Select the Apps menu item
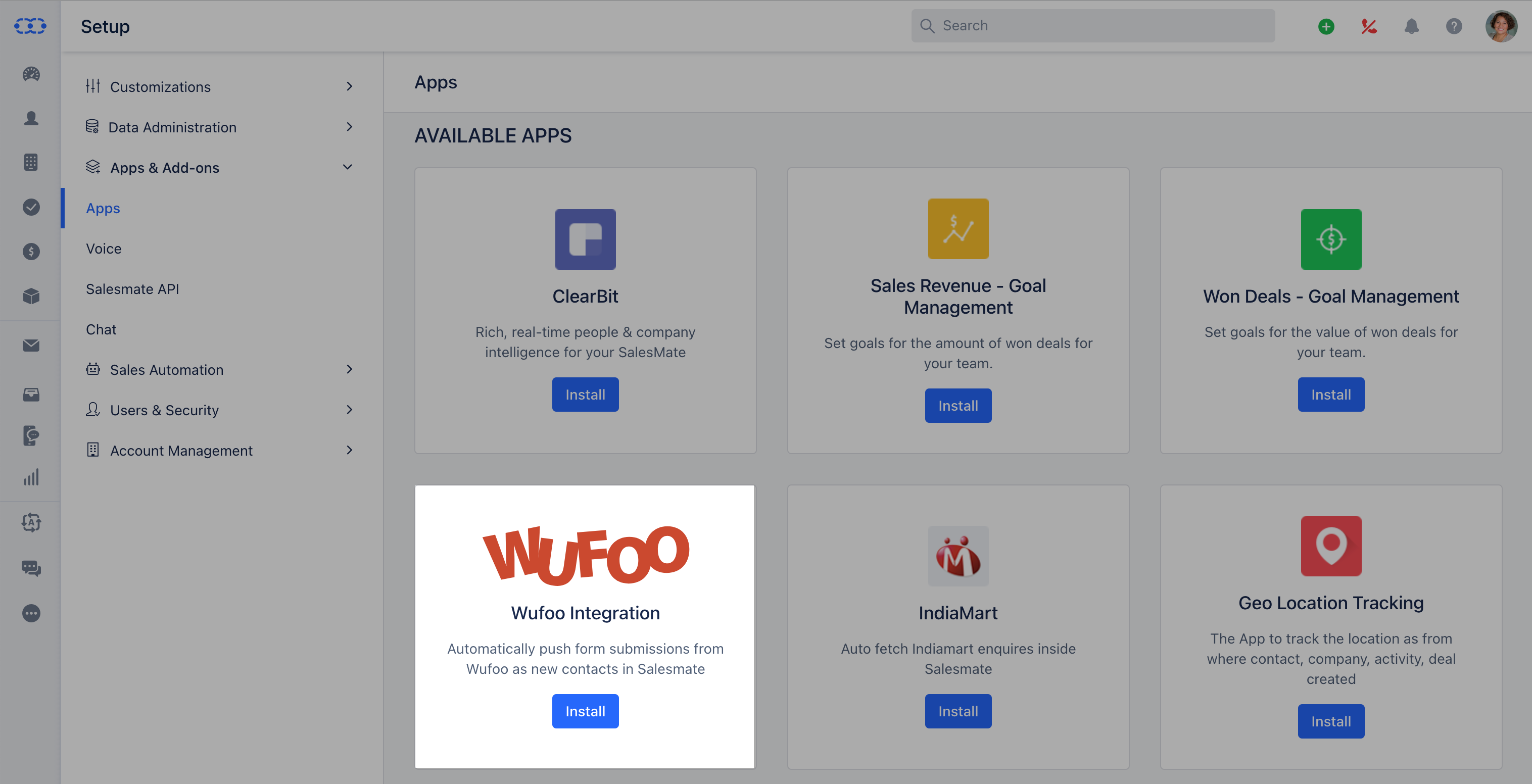This screenshot has width=1532, height=784. tap(102, 208)
